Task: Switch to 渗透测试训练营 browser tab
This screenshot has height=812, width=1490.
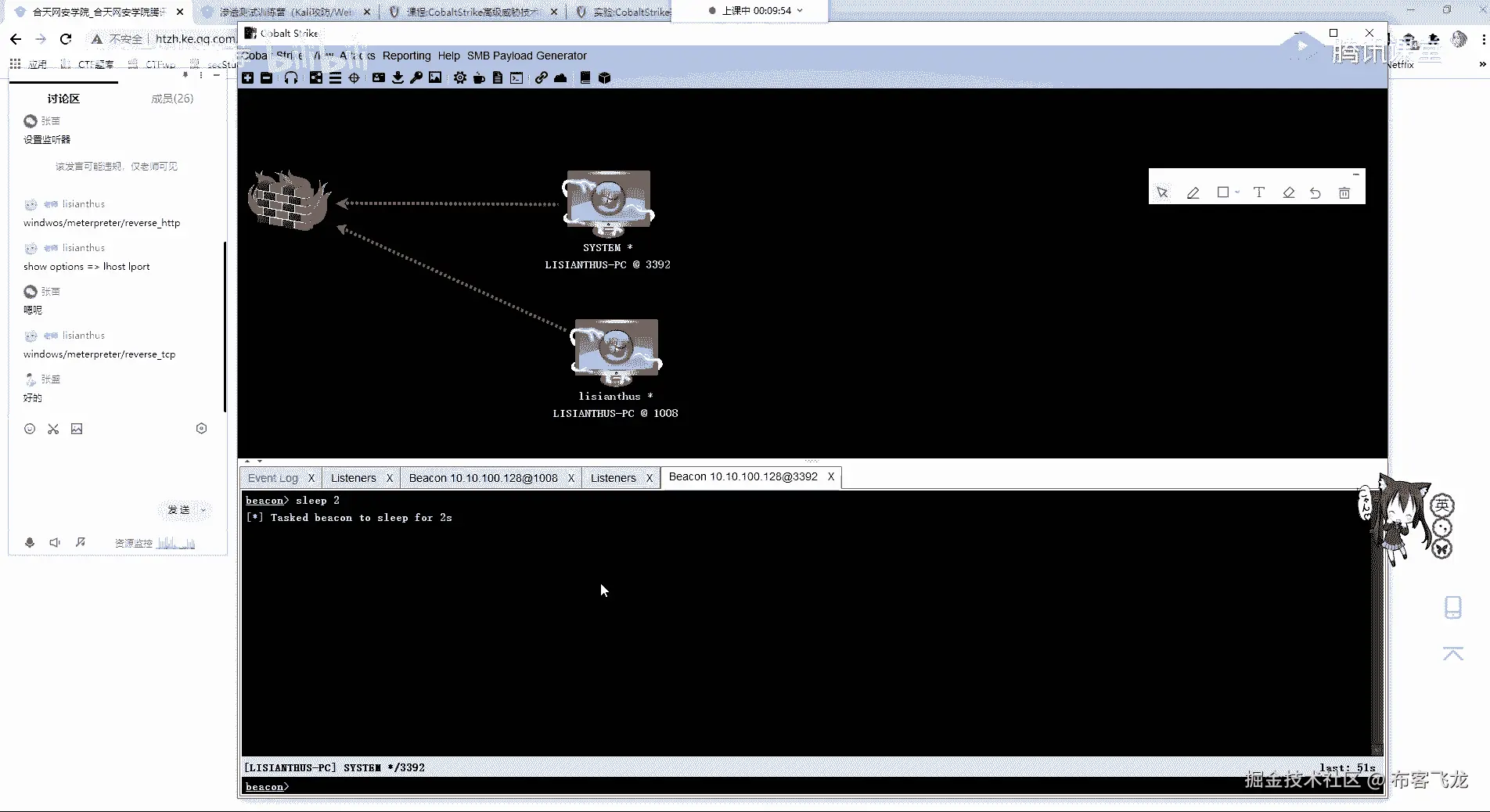Action: point(284,12)
